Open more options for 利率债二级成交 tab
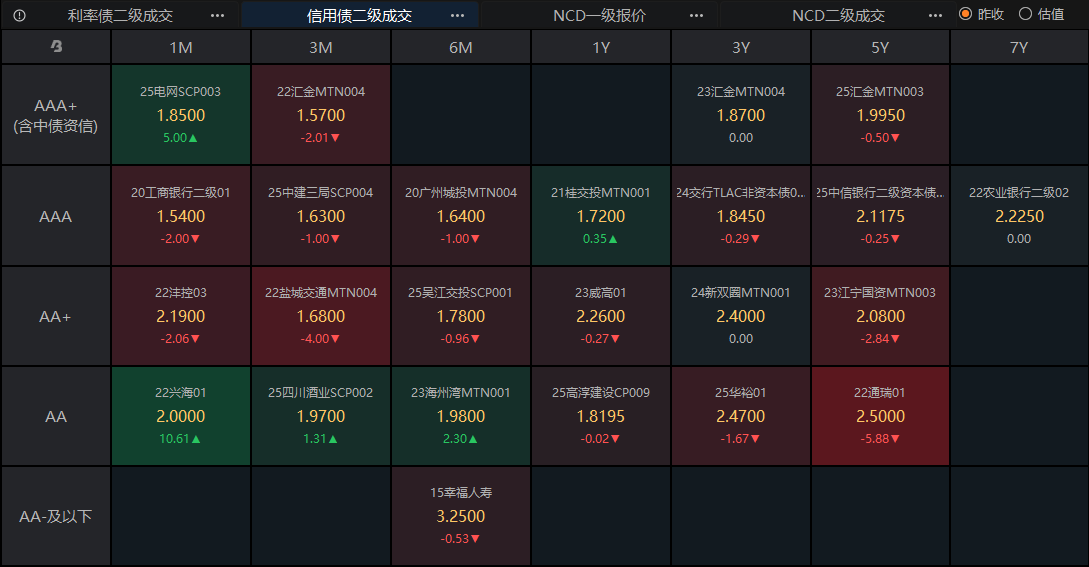1089x567 pixels. point(217,15)
